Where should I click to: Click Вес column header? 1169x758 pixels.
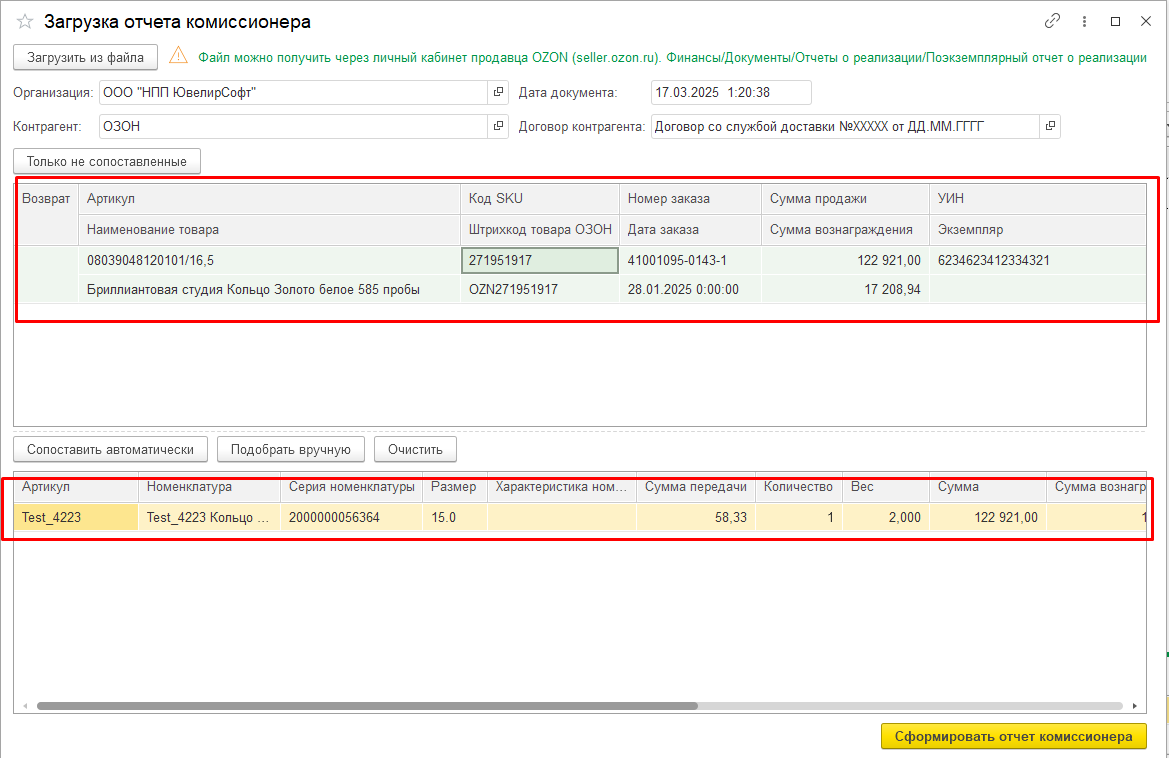click(886, 487)
